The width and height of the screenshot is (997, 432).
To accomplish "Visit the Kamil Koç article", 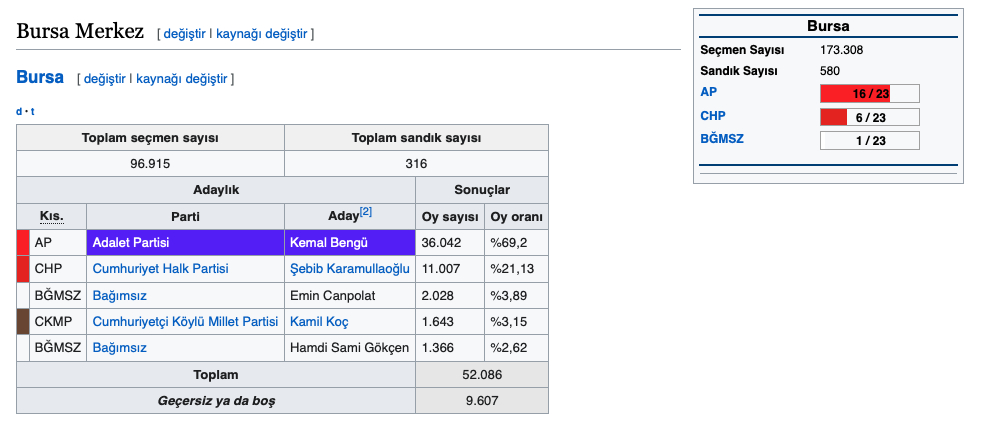I will [x=318, y=321].
